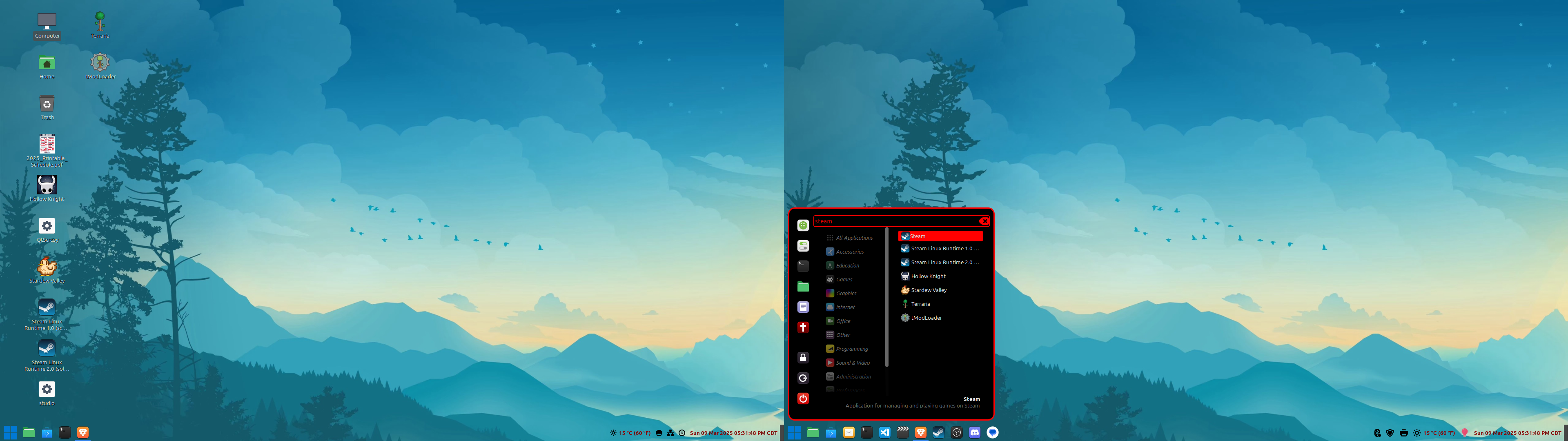The height and width of the screenshot is (441, 1568).
Task: Click the Log Out icon in menu sidebar
Action: point(803,378)
